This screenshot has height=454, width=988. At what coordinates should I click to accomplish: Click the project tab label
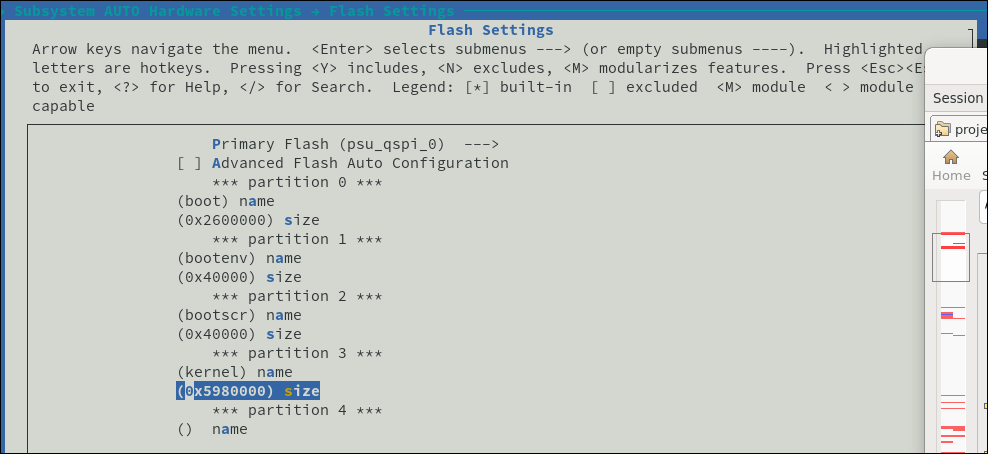971,129
